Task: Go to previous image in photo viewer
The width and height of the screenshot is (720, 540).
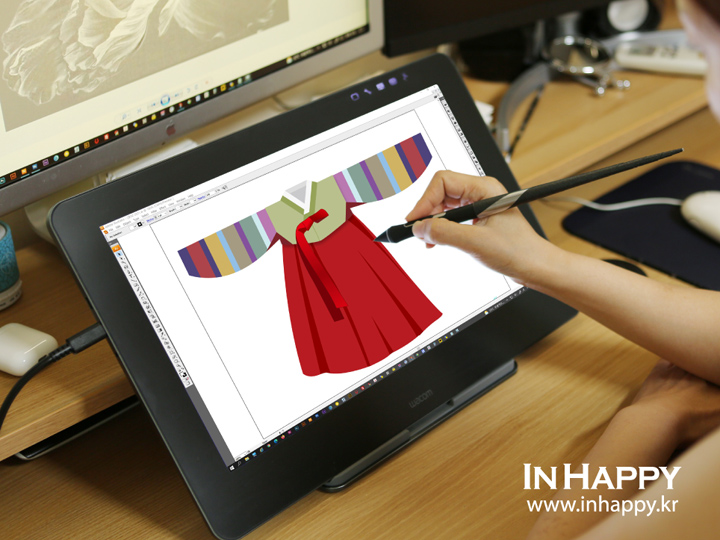Action: 152,105
